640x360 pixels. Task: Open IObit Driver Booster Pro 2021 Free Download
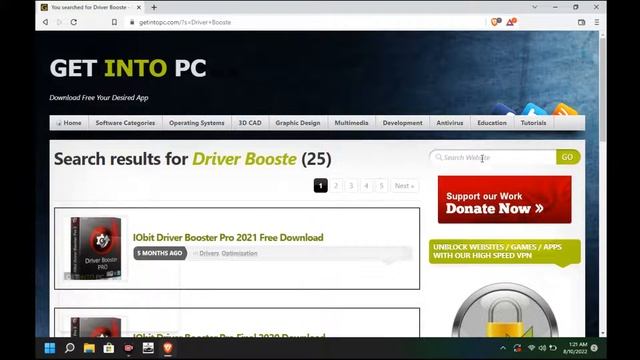(x=228, y=237)
